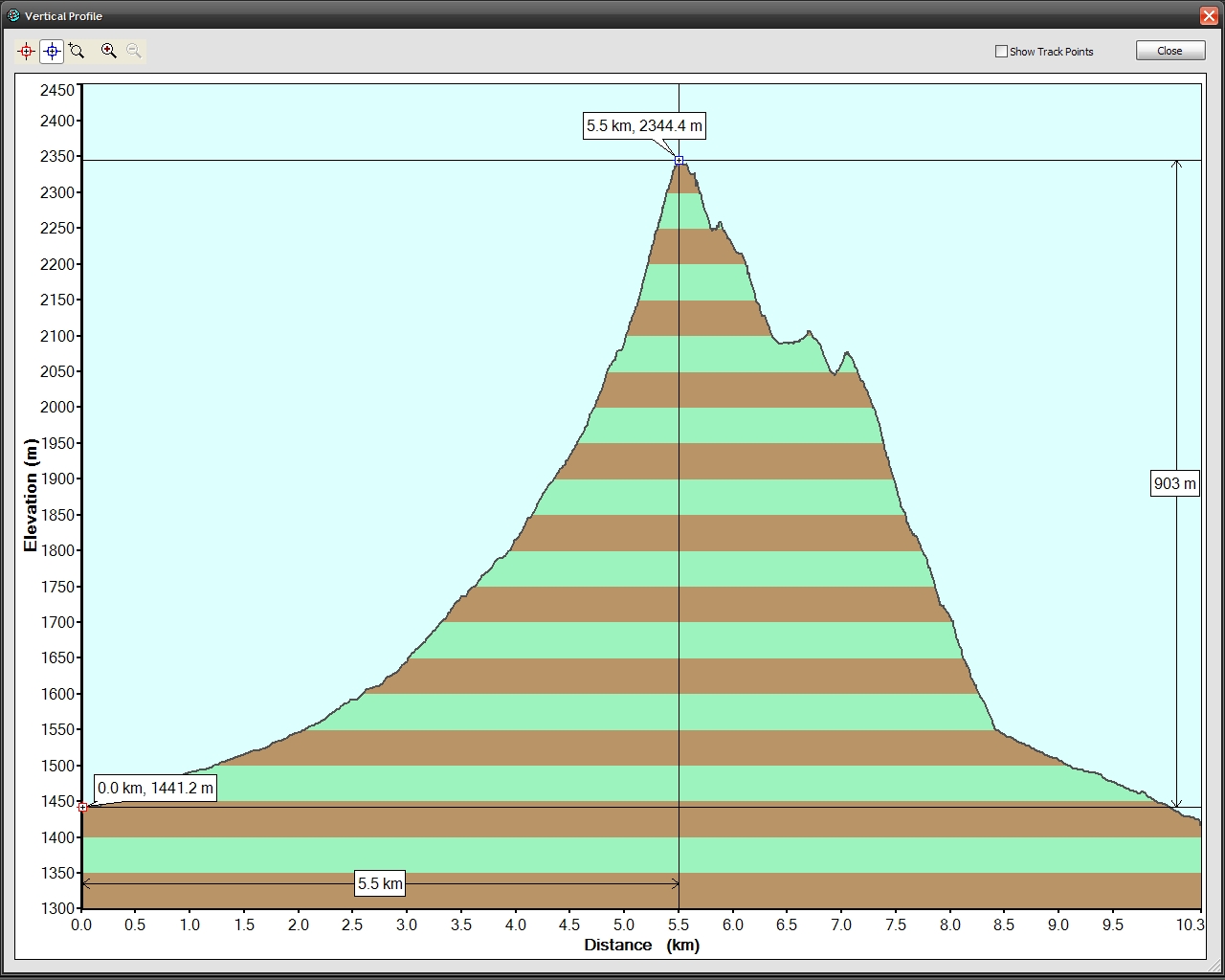Screen dimensions: 1225x980
Task: Close the window with the red X
Action: pos(1209,15)
